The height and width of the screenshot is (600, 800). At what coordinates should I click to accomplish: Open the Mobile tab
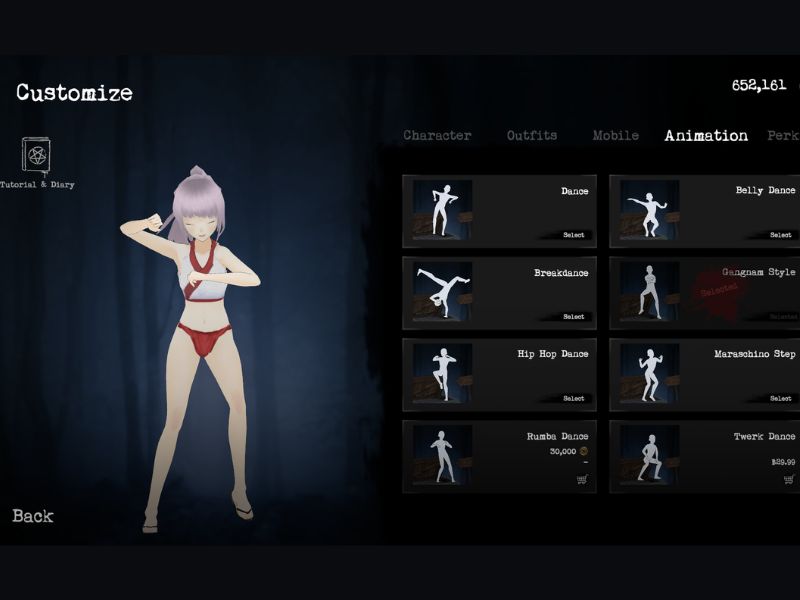tap(615, 135)
